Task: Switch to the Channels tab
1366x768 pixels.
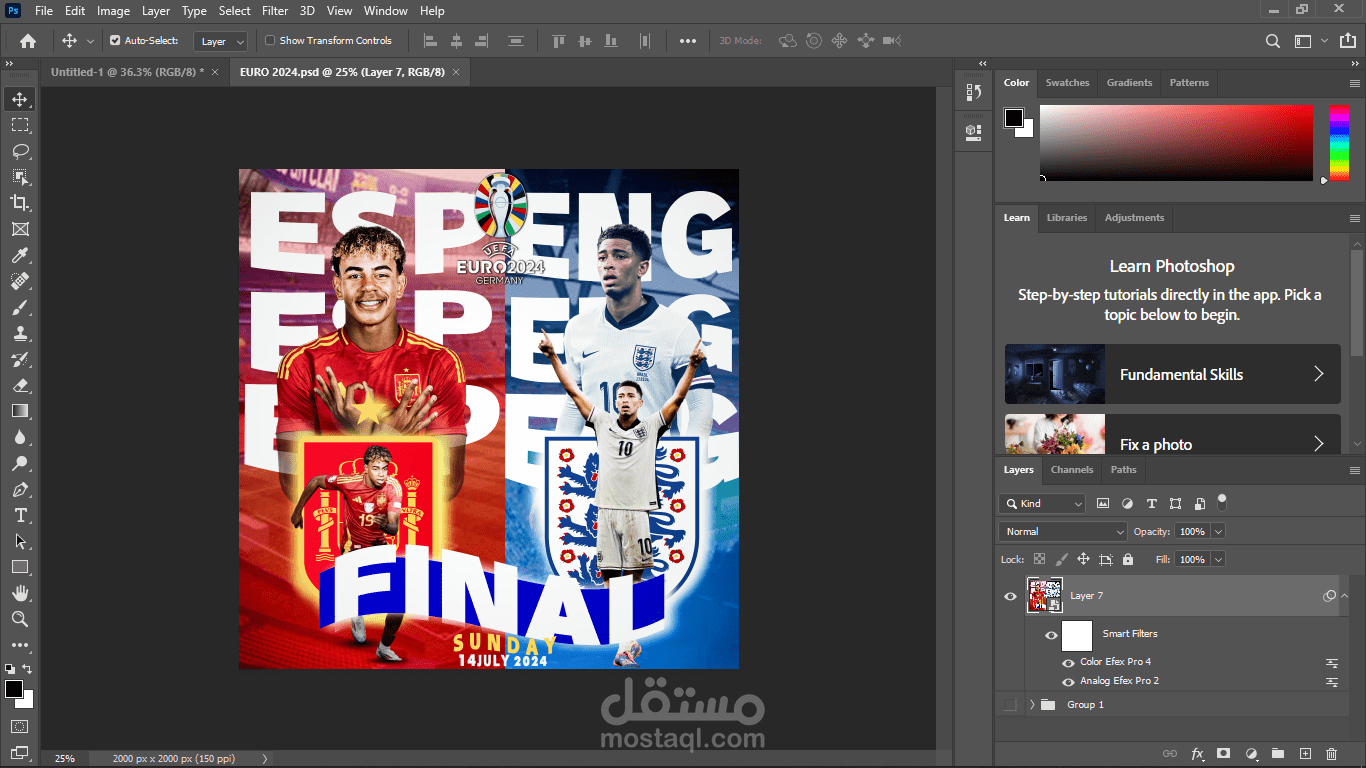Action: tap(1072, 470)
